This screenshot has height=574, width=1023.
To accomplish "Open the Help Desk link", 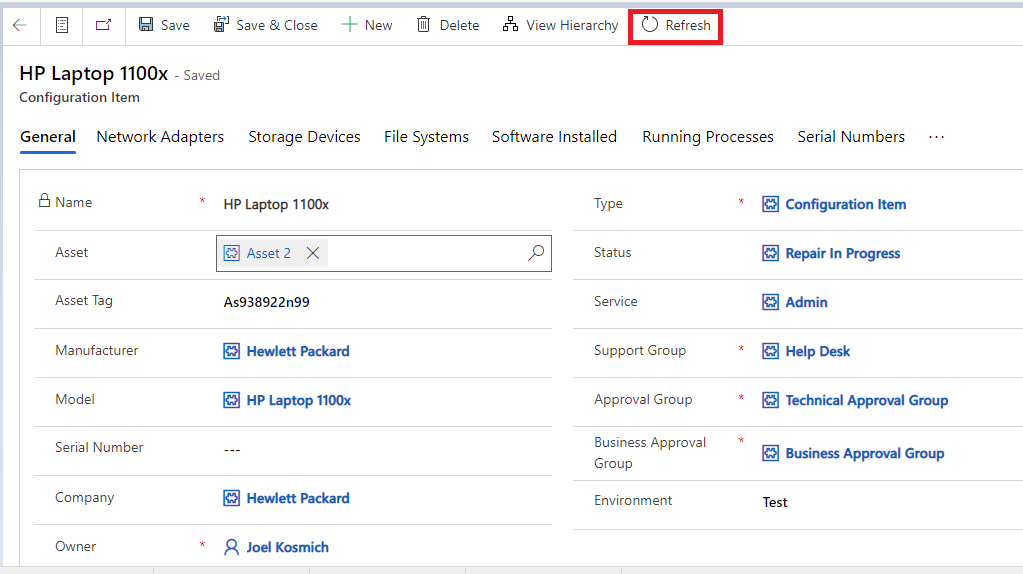I will click(817, 351).
